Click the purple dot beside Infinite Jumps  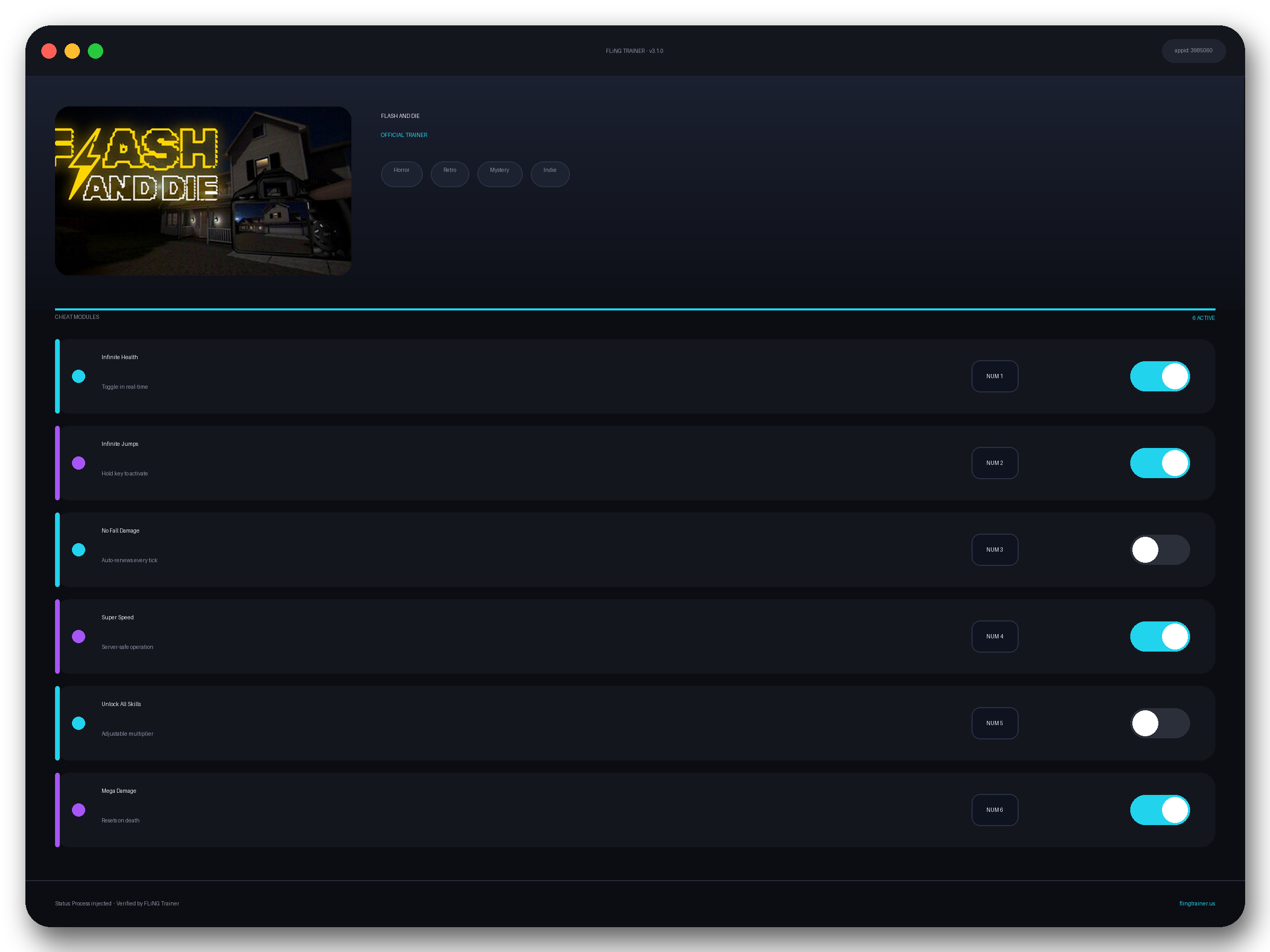(79, 463)
